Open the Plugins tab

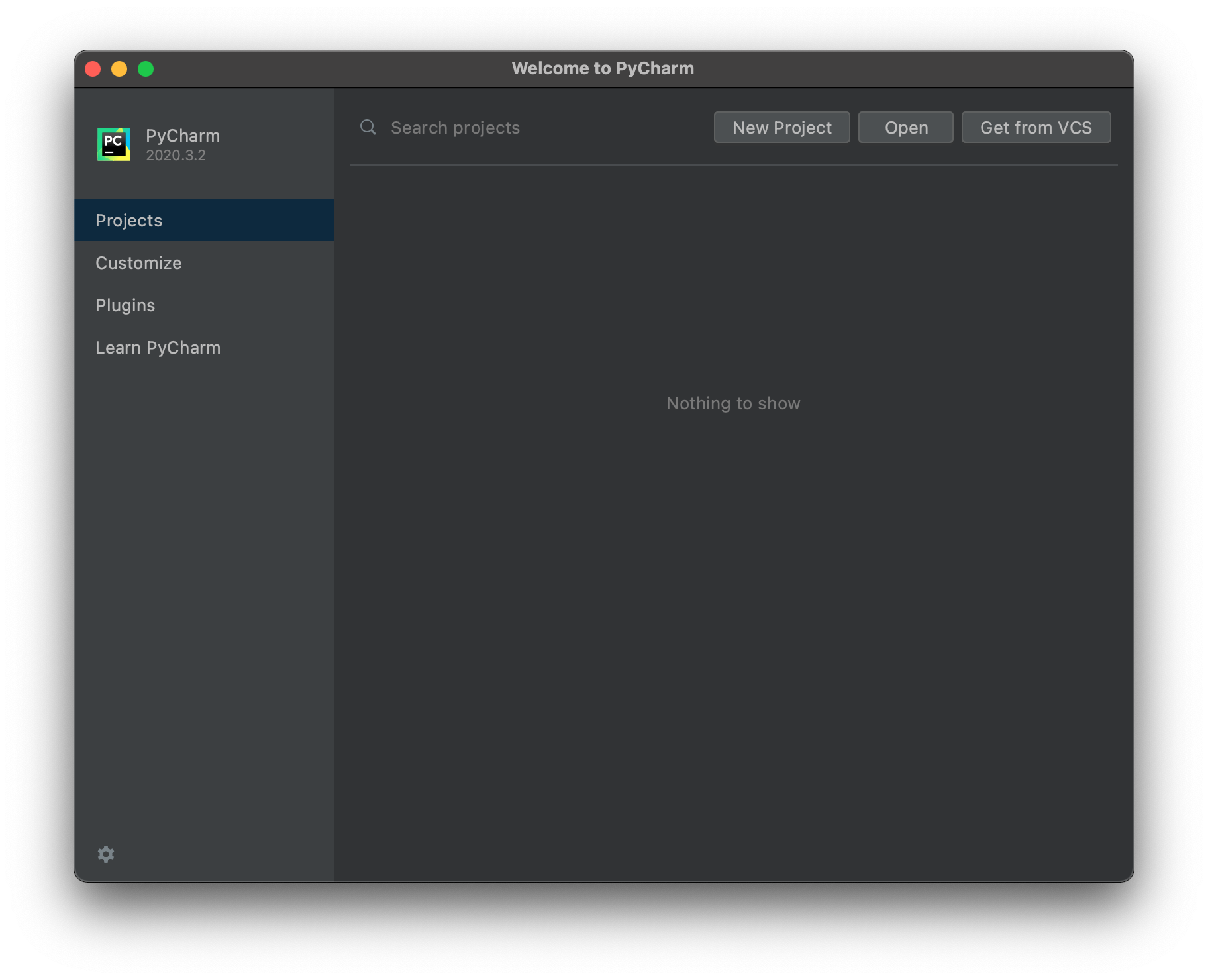[204, 305]
